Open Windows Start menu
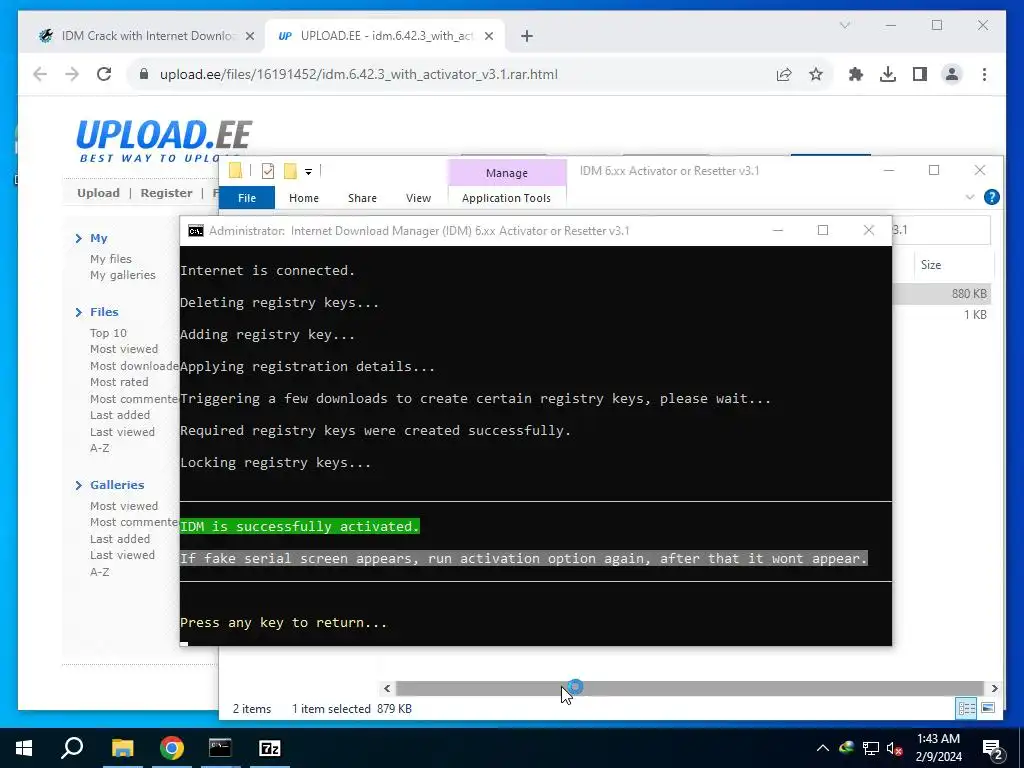 coord(24,748)
